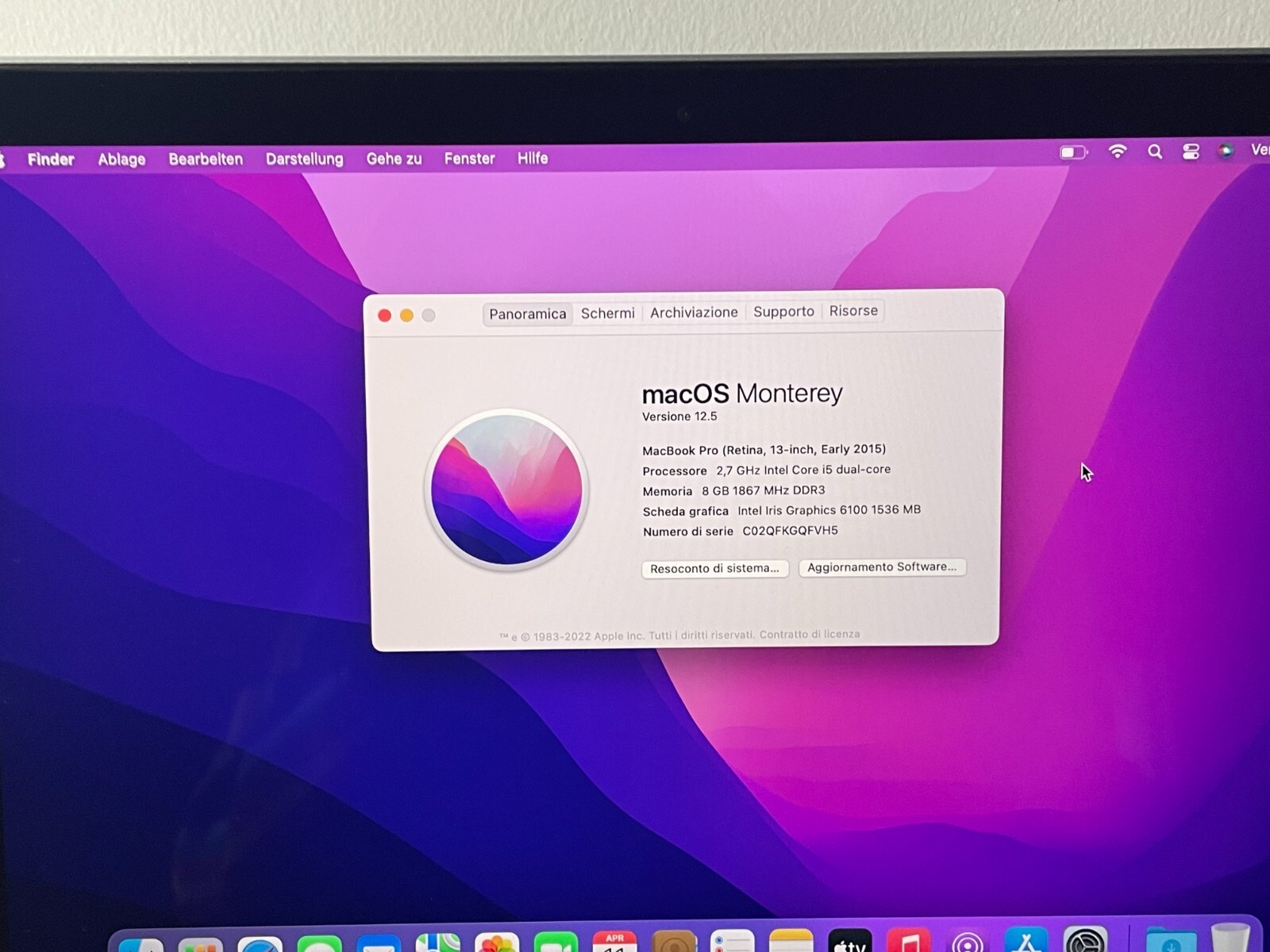Screen dimensions: 1270x952
Task: Click the macOS Monterey circular logo
Action: click(x=506, y=489)
